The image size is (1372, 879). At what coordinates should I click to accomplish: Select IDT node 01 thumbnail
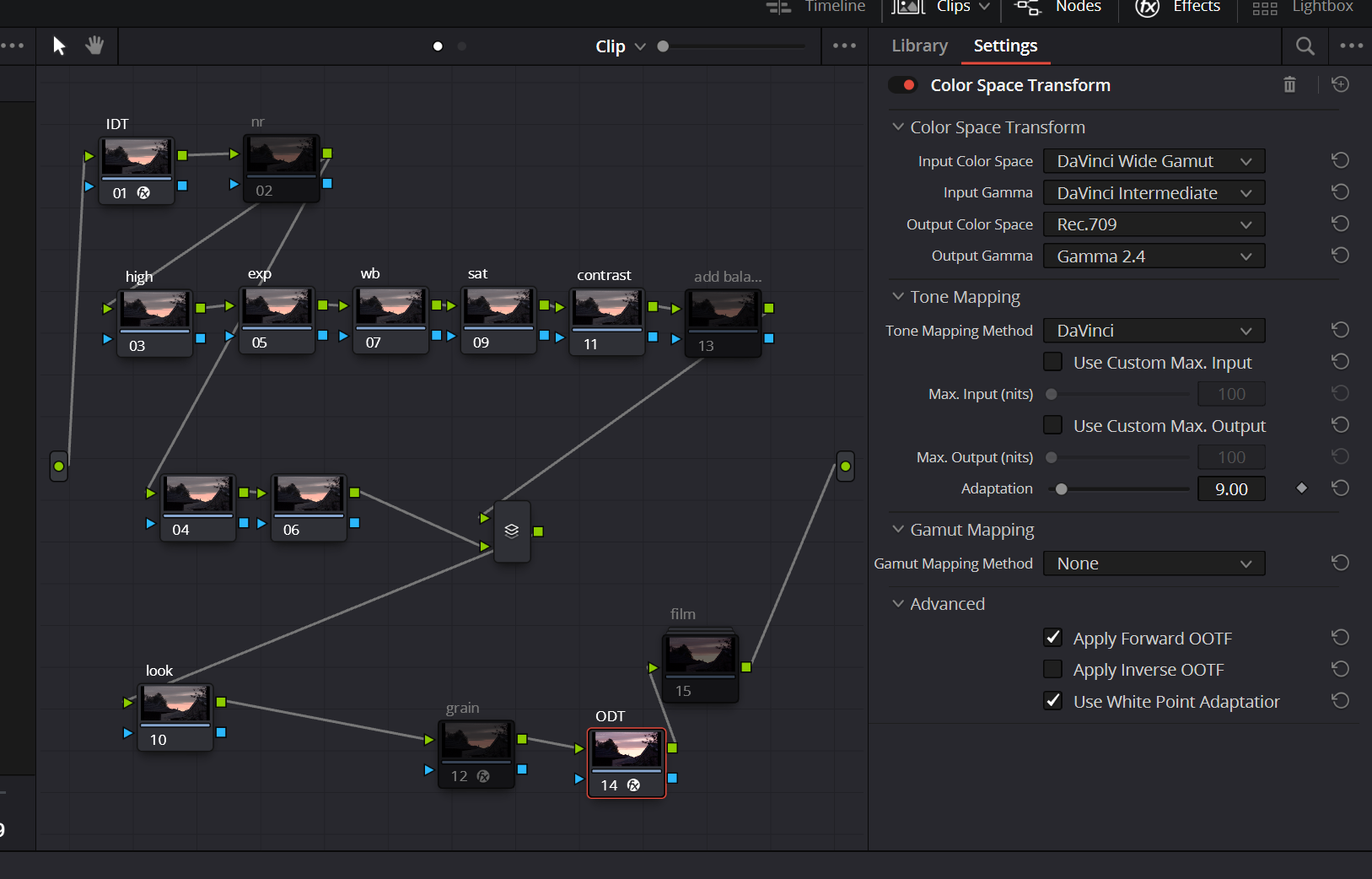tap(137, 158)
